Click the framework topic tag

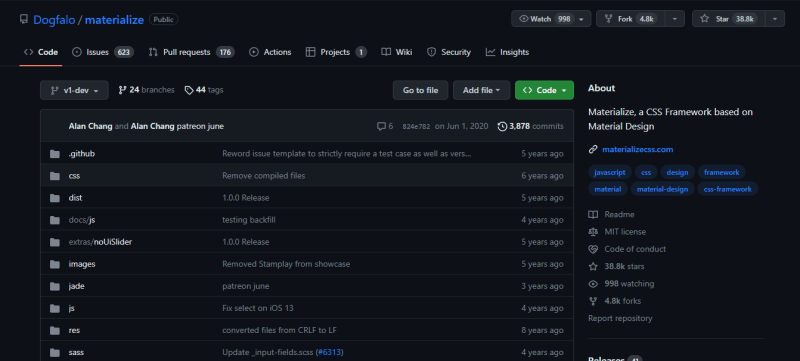721,172
